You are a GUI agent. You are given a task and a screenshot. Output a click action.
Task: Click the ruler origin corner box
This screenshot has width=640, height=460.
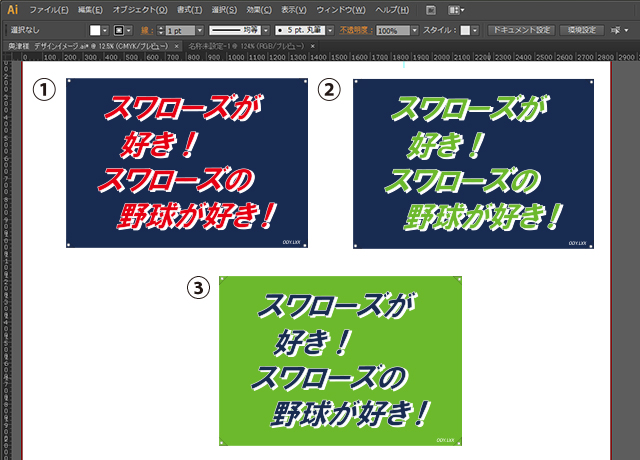click(x=6, y=57)
